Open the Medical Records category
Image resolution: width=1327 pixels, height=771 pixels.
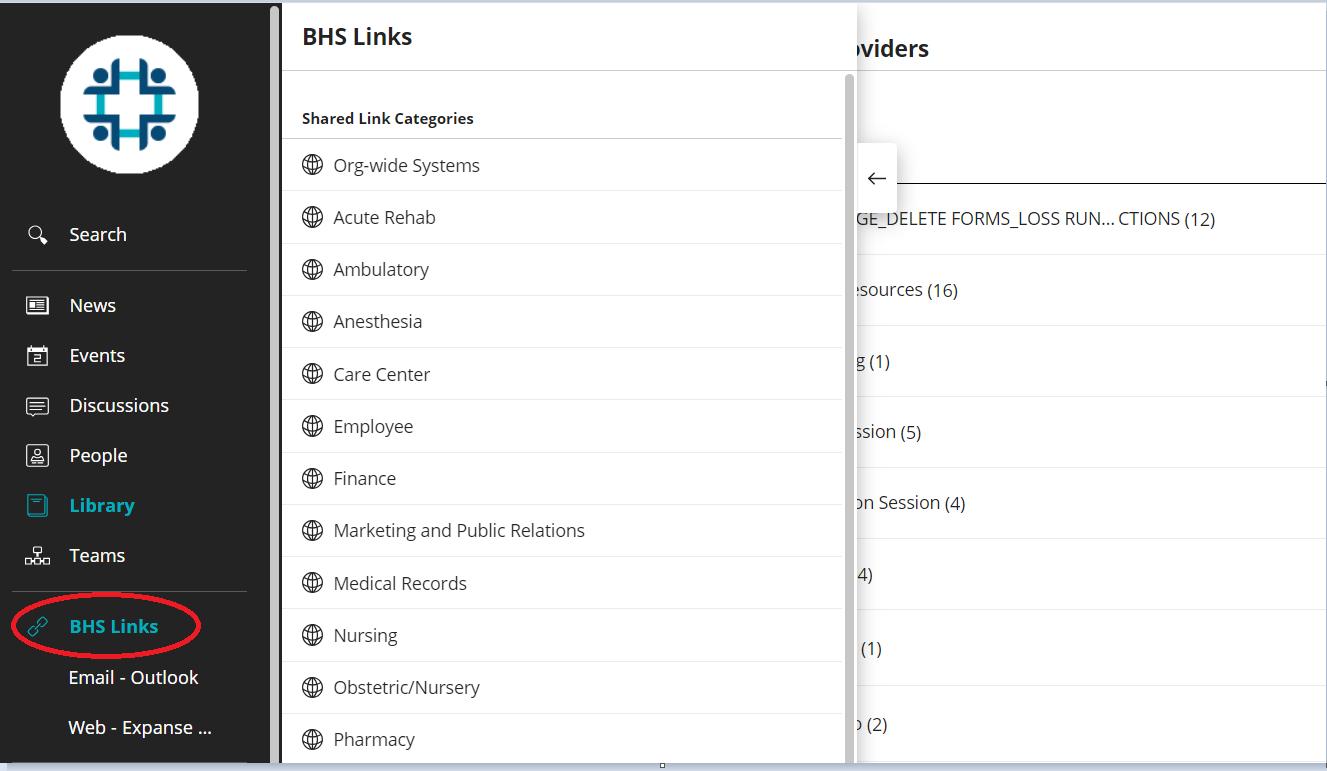pyautogui.click(x=400, y=583)
